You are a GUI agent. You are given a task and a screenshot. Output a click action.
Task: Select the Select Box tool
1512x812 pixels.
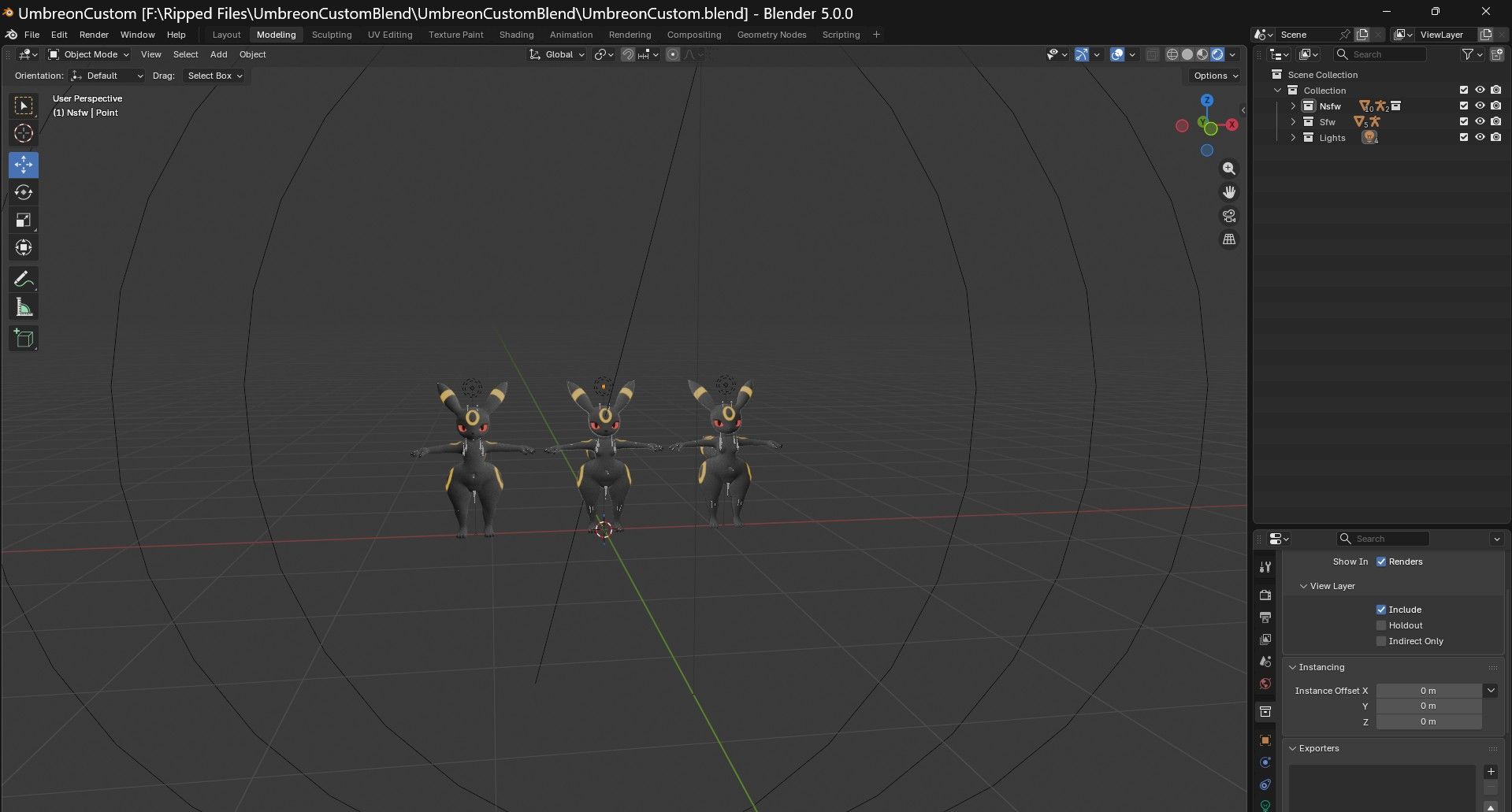click(x=24, y=106)
